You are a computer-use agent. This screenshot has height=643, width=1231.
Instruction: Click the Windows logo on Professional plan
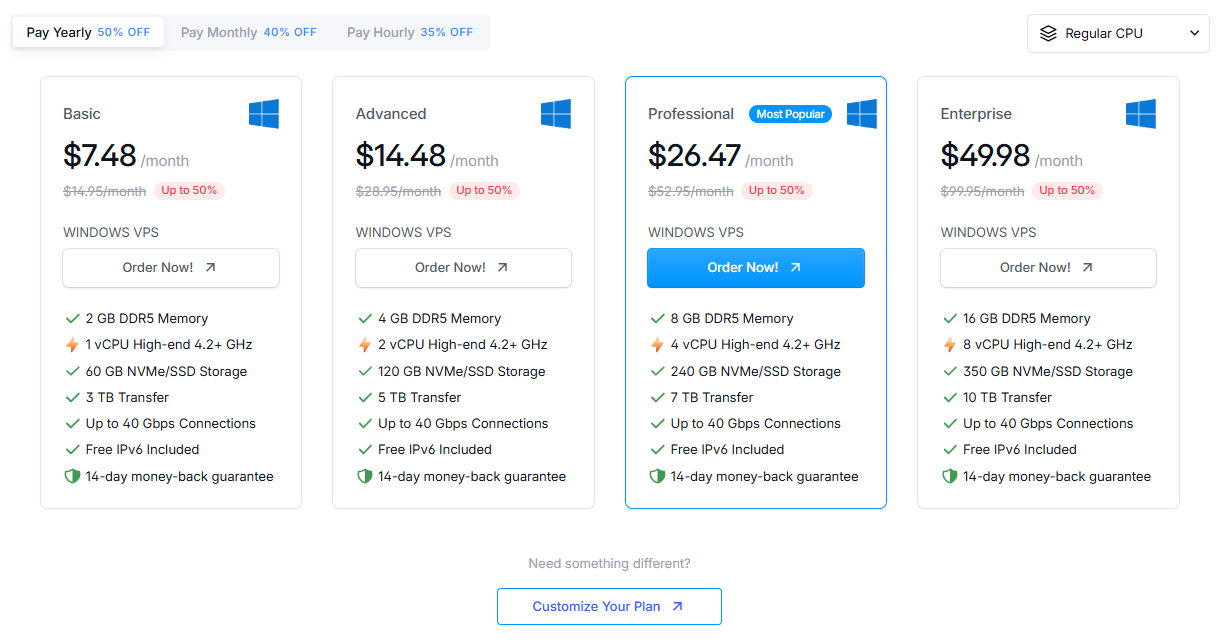(862, 114)
